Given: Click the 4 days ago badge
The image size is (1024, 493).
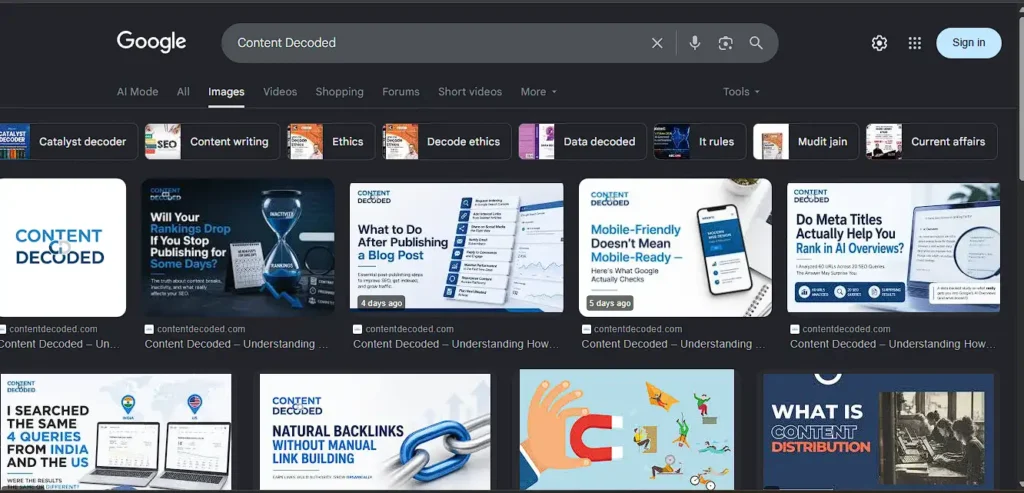Looking at the screenshot, I should [382, 304].
